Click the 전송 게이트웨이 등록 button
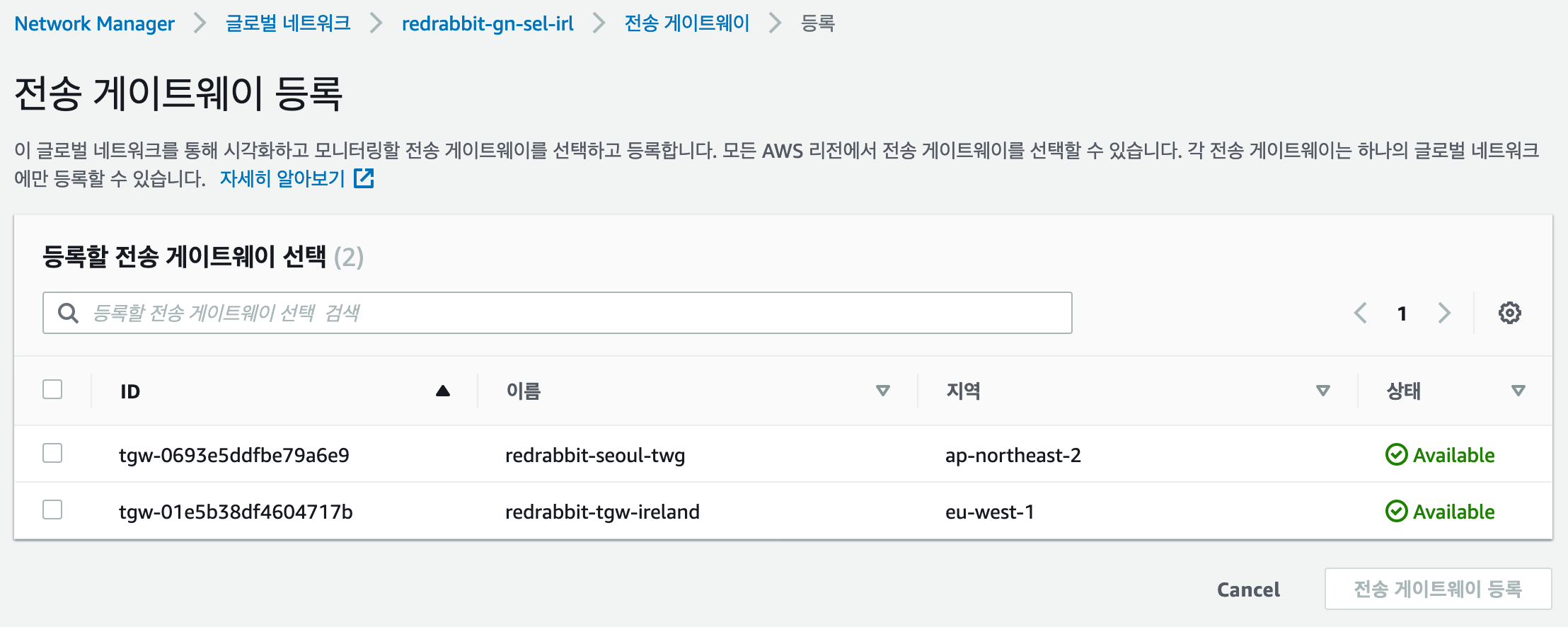The image size is (1568, 627). [1438, 589]
